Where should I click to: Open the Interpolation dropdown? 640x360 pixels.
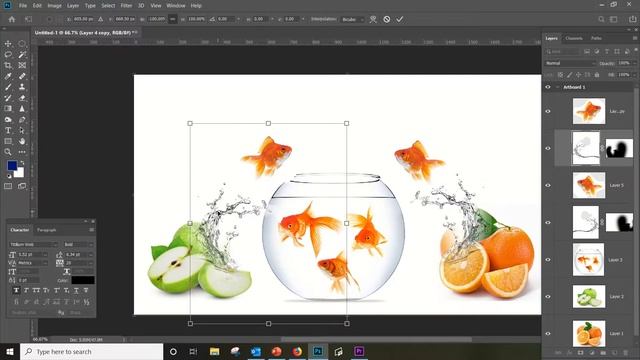pyautogui.click(x=353, y=19)
